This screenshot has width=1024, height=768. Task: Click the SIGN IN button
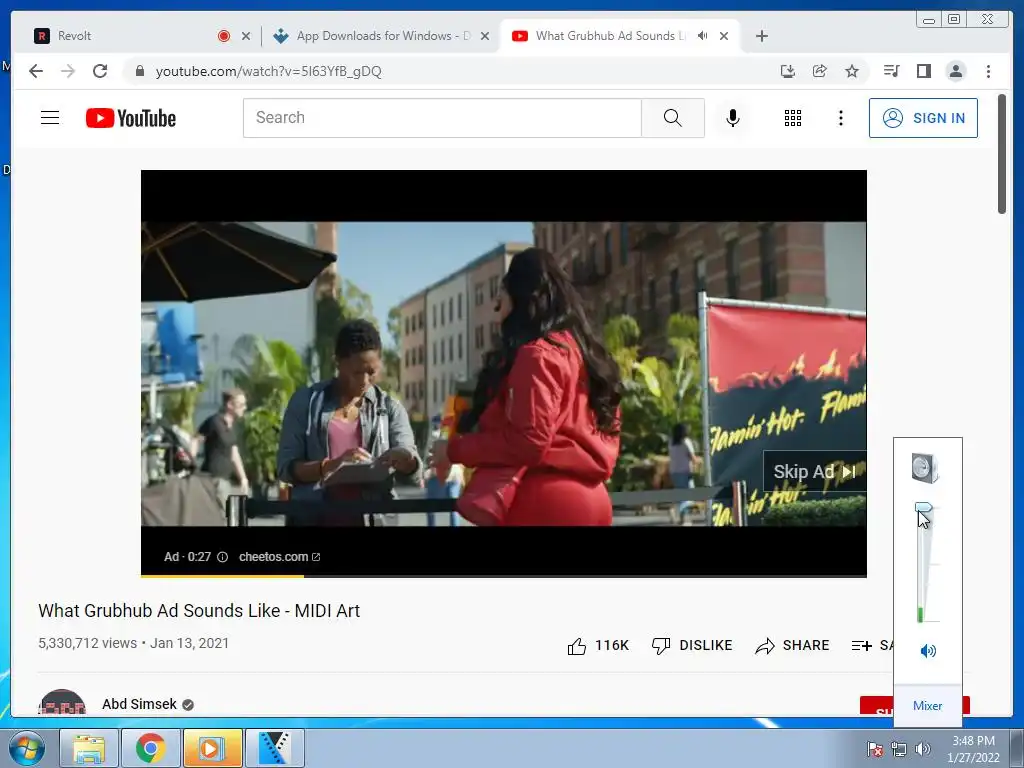(923, 118)
